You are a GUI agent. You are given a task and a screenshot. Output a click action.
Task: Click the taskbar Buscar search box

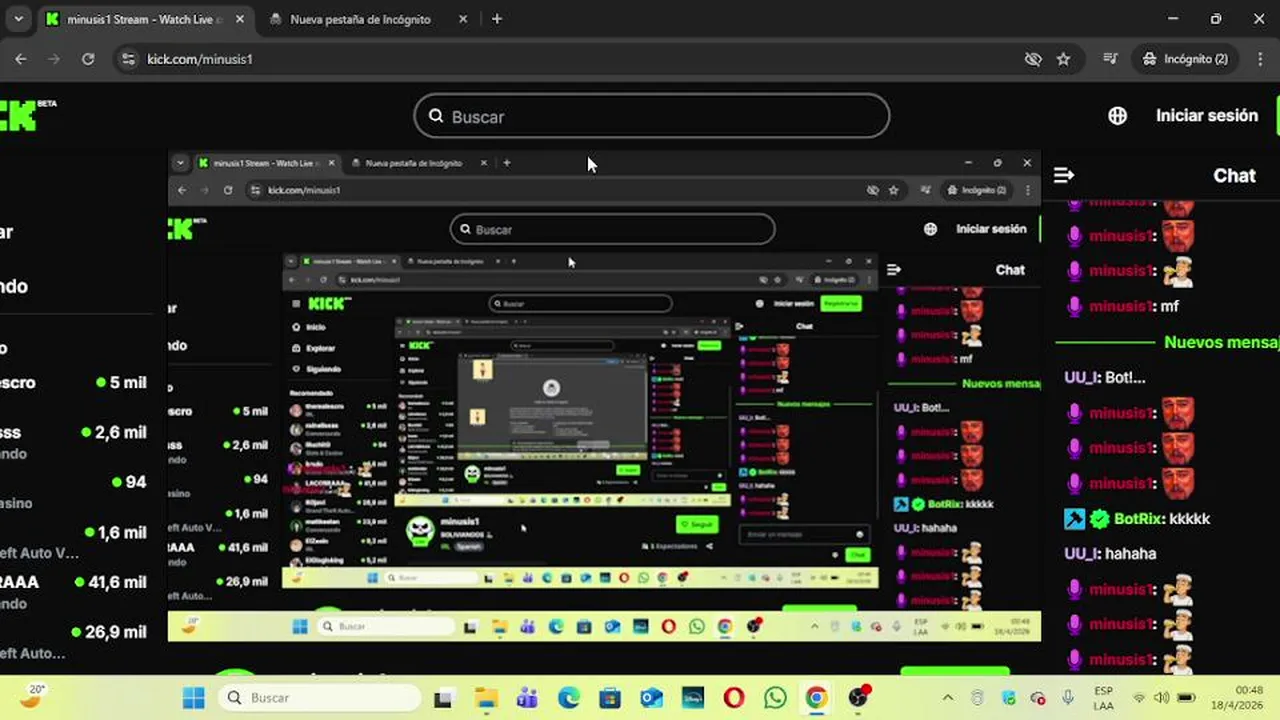coord(317,698)
